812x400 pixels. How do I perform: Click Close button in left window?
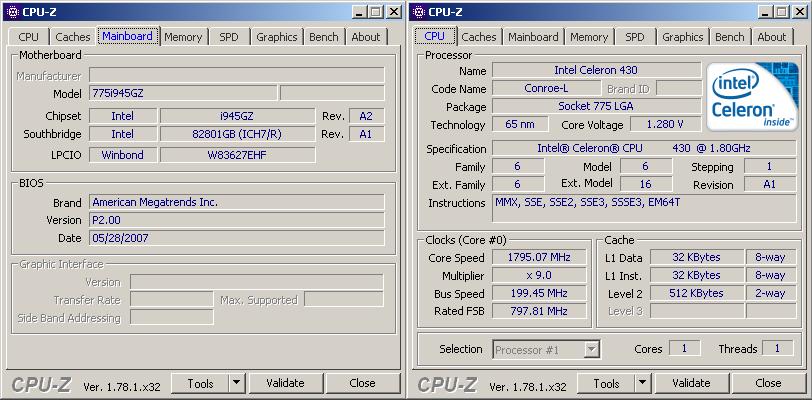tap(362, 383)
